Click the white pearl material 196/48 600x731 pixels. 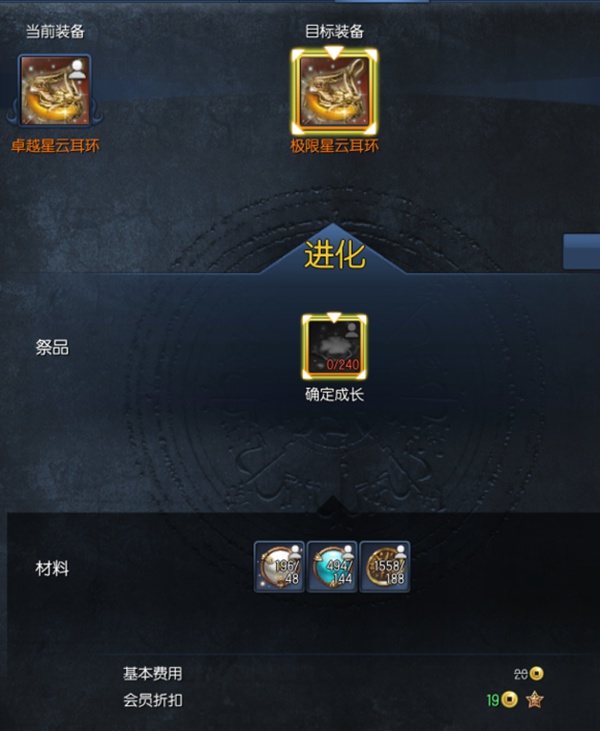(279, 566)
